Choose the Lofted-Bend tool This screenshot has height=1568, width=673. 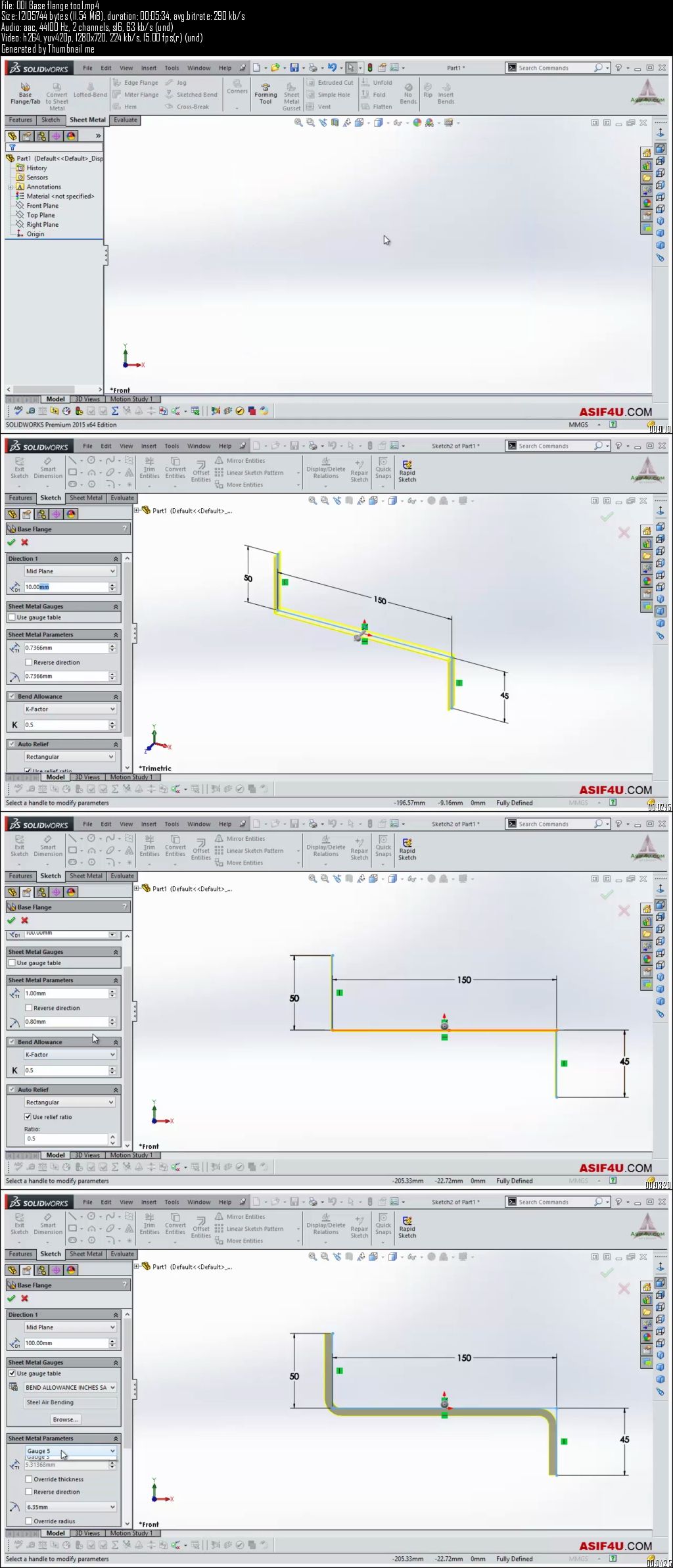(x=90, y=91)
